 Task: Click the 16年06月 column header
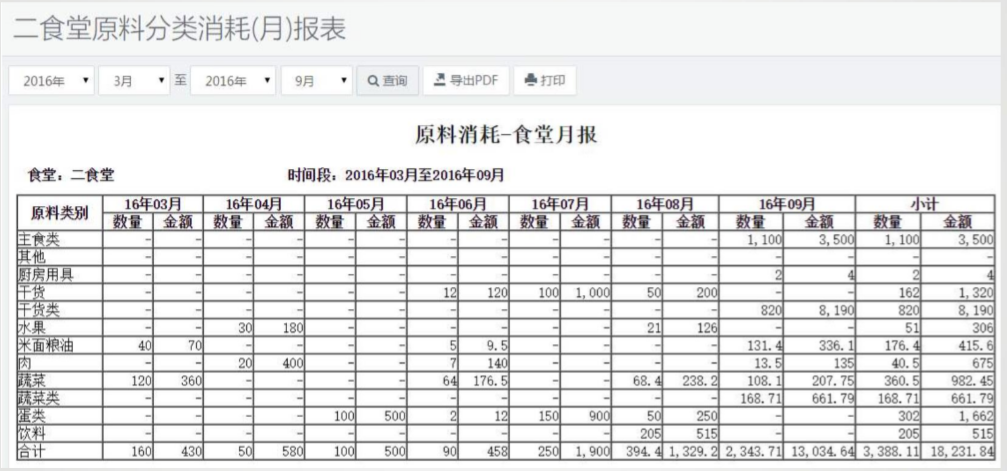click(x=458, y=204)
